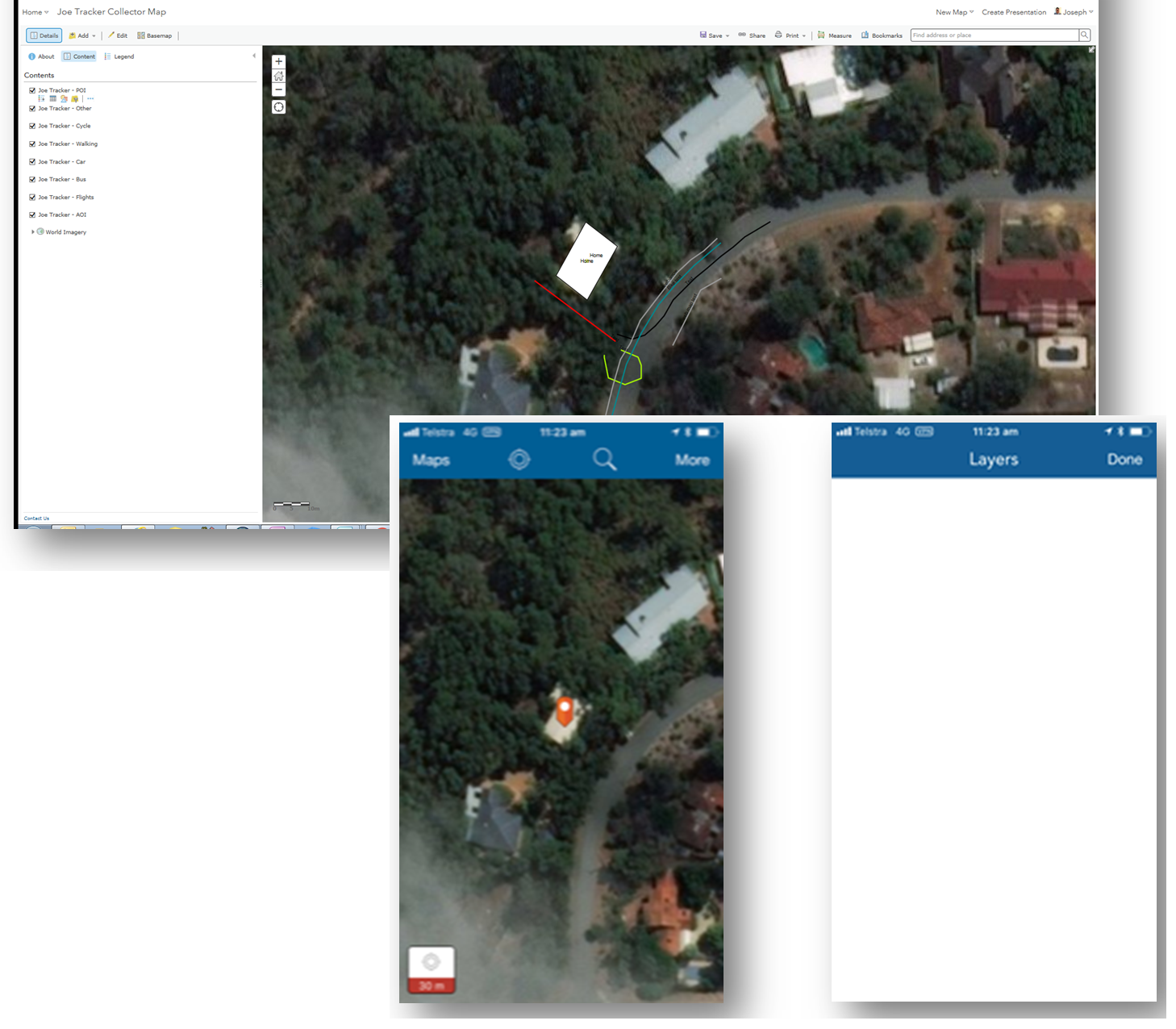Collapse the side panel with the arrow
The height and width of the screenshot is (1029, 1176).
254,56
